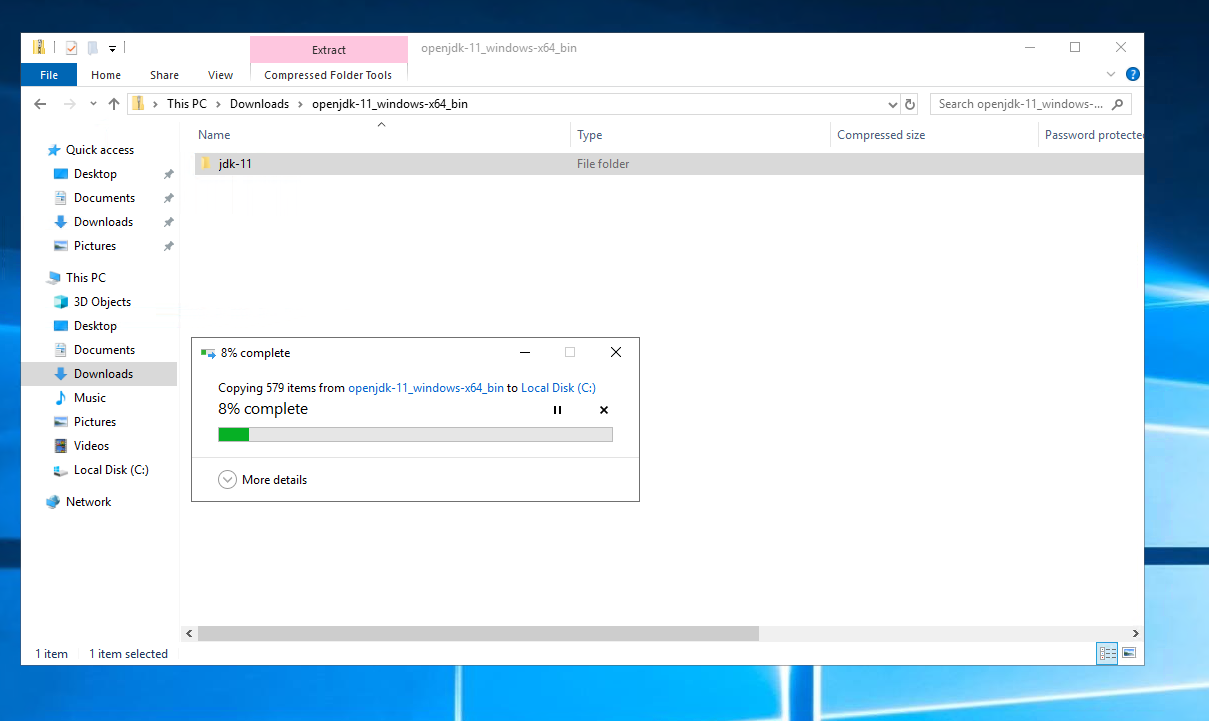Viewport: 1209px width, 721px height.
Task: Open Local Disk (C:) in the sidebar
Action: [111, 470]
